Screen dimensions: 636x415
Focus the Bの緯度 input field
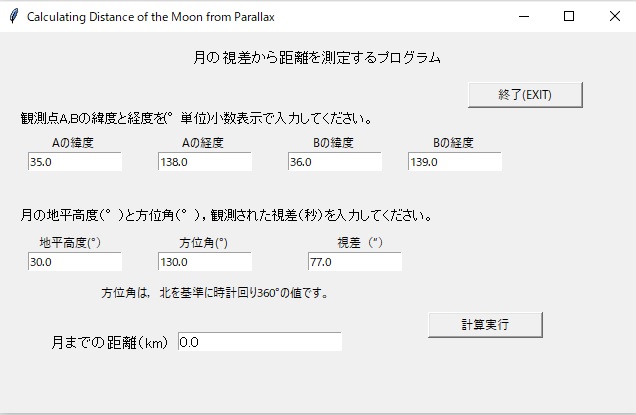coord(334,161)
